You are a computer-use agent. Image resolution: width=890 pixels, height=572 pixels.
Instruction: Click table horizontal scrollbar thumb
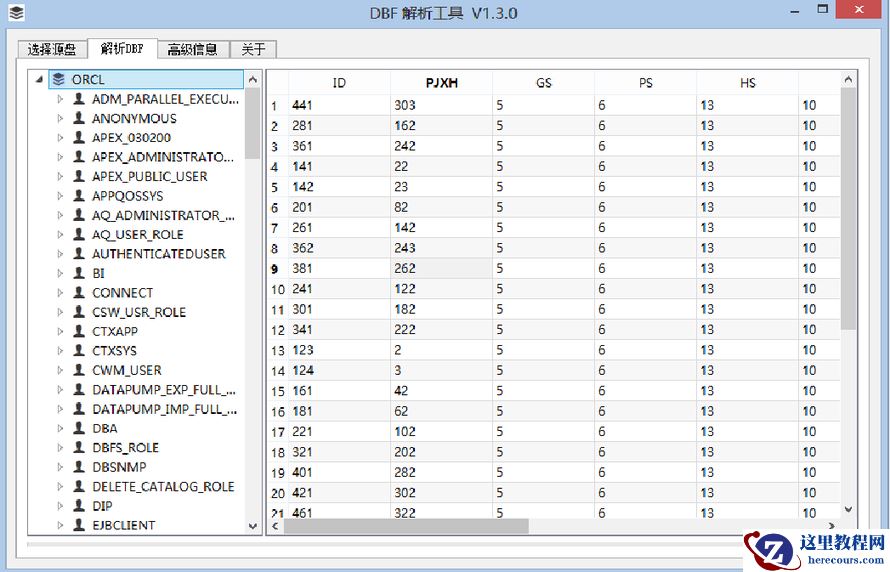(406, 527)
